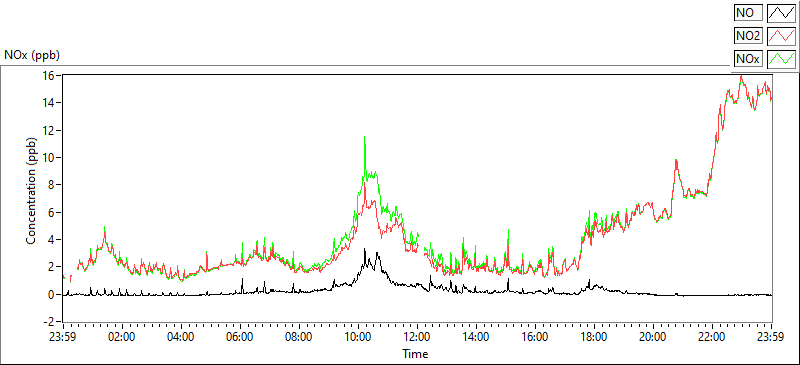Click the 08:00 x-axis tick label

coord(299,336)
